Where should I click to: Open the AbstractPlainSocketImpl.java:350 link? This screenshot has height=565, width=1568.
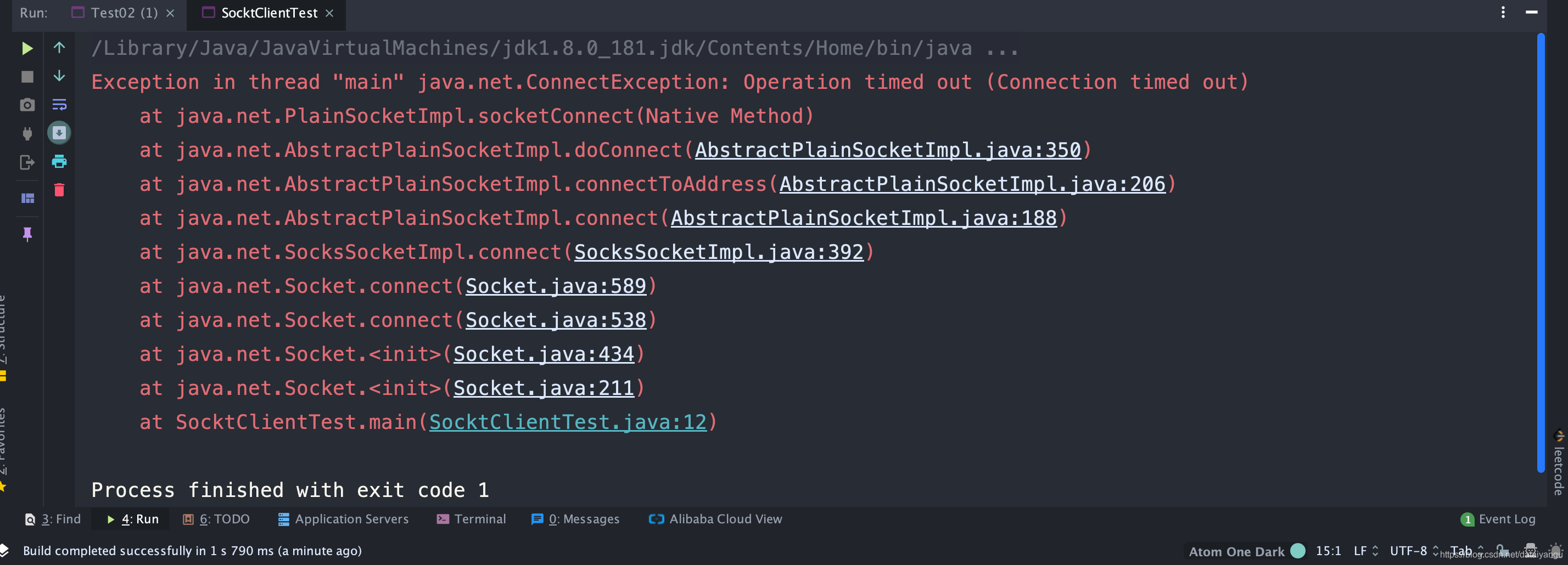pyautogui.click(x=887, y=150)
